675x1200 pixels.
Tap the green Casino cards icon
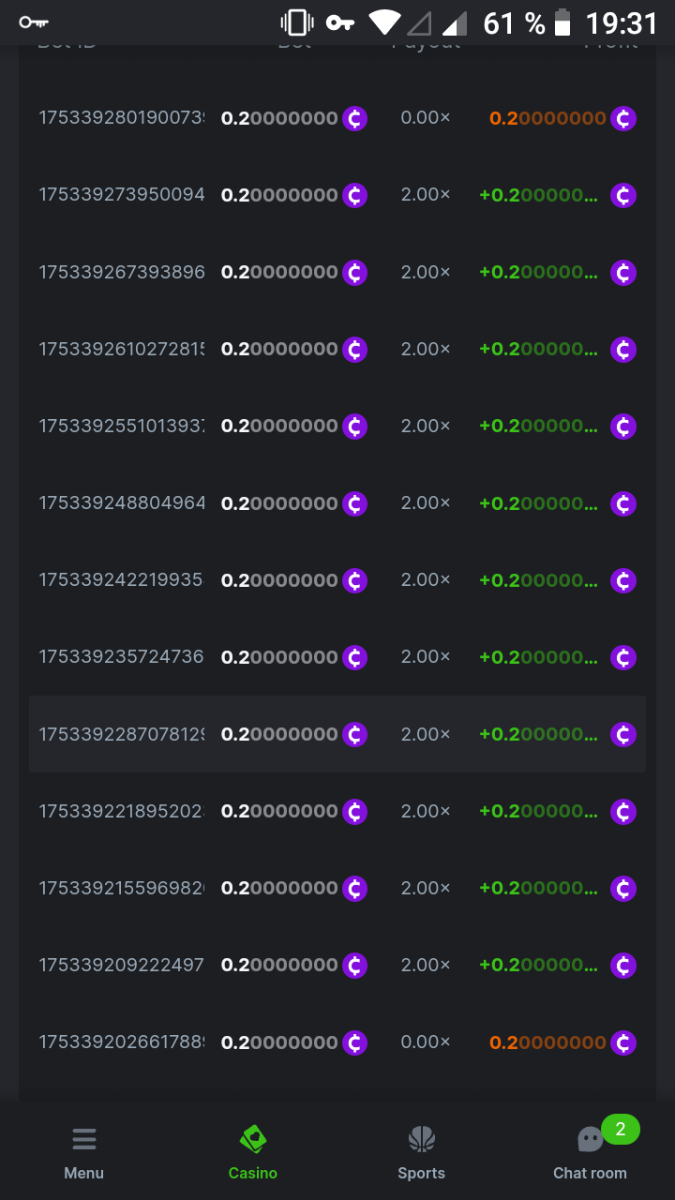pyautogui.click(x=253, y=1139)
